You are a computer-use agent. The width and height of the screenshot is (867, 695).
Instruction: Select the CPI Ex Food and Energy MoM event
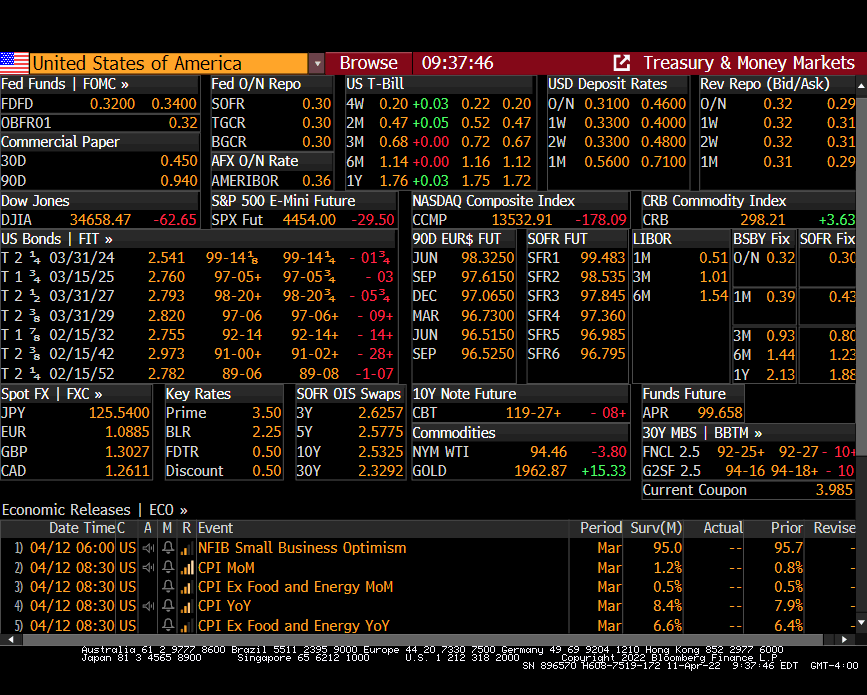point(295,587)
